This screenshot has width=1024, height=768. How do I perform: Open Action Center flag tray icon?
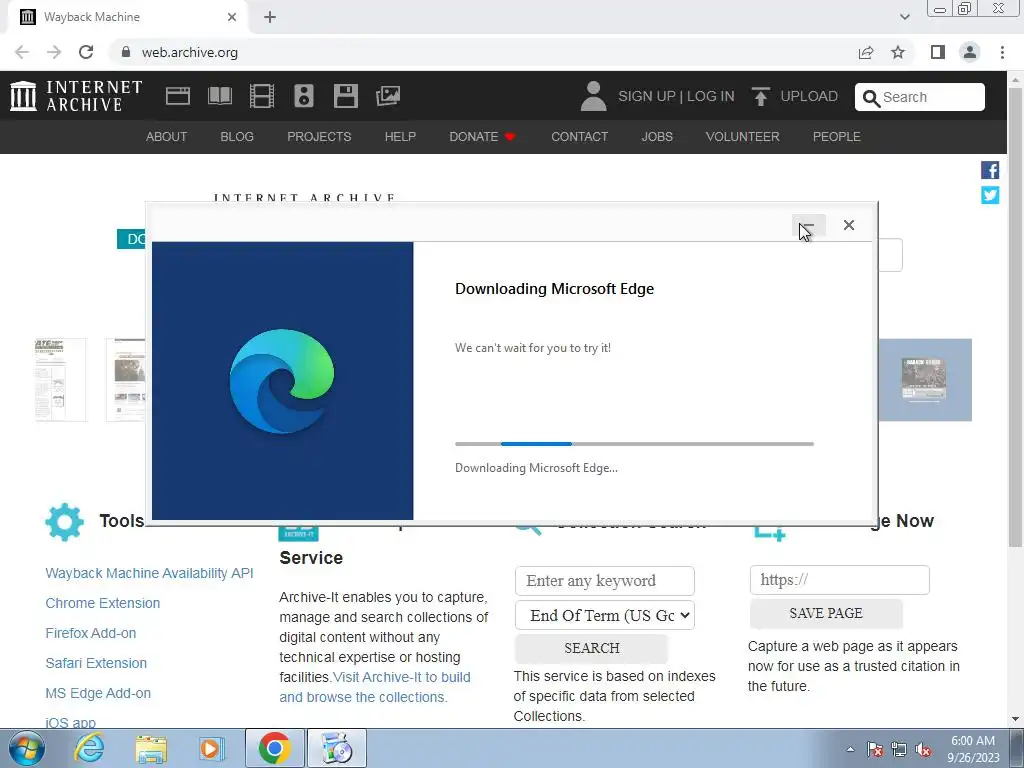click(875, 750)
